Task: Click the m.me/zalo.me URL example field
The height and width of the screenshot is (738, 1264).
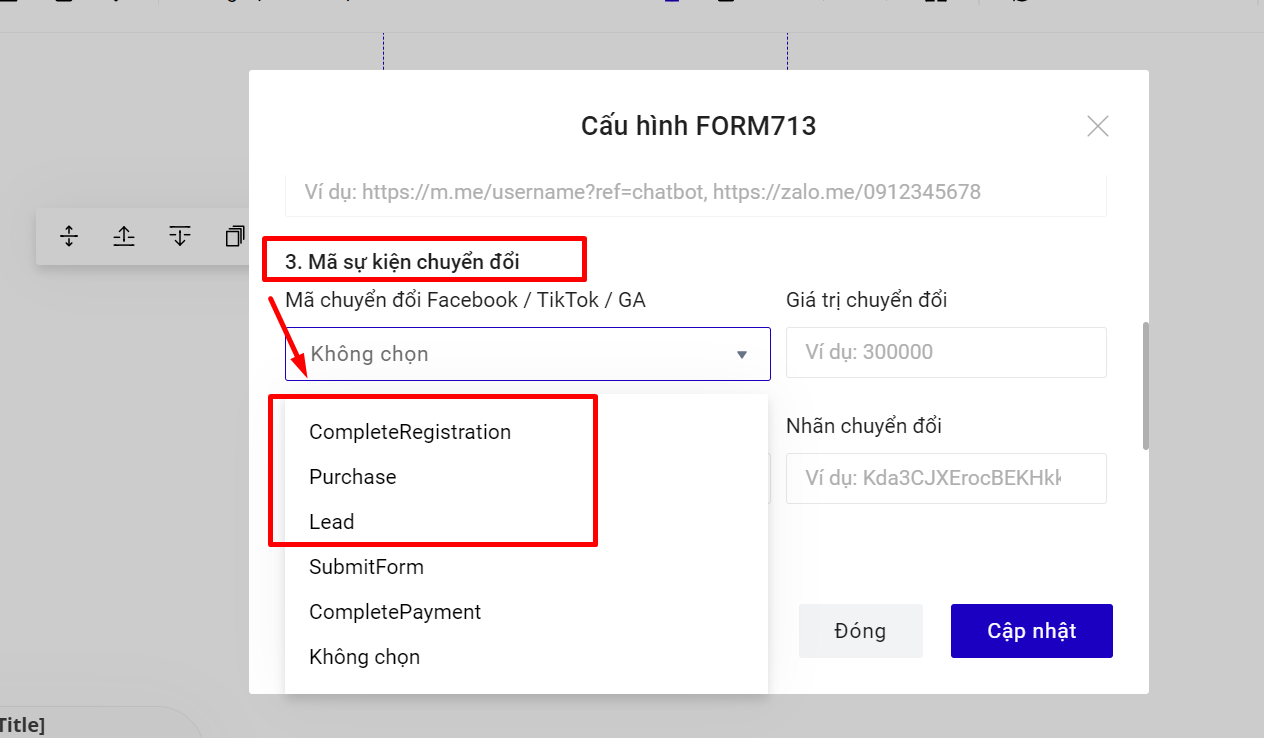Action: click(695, 192)
